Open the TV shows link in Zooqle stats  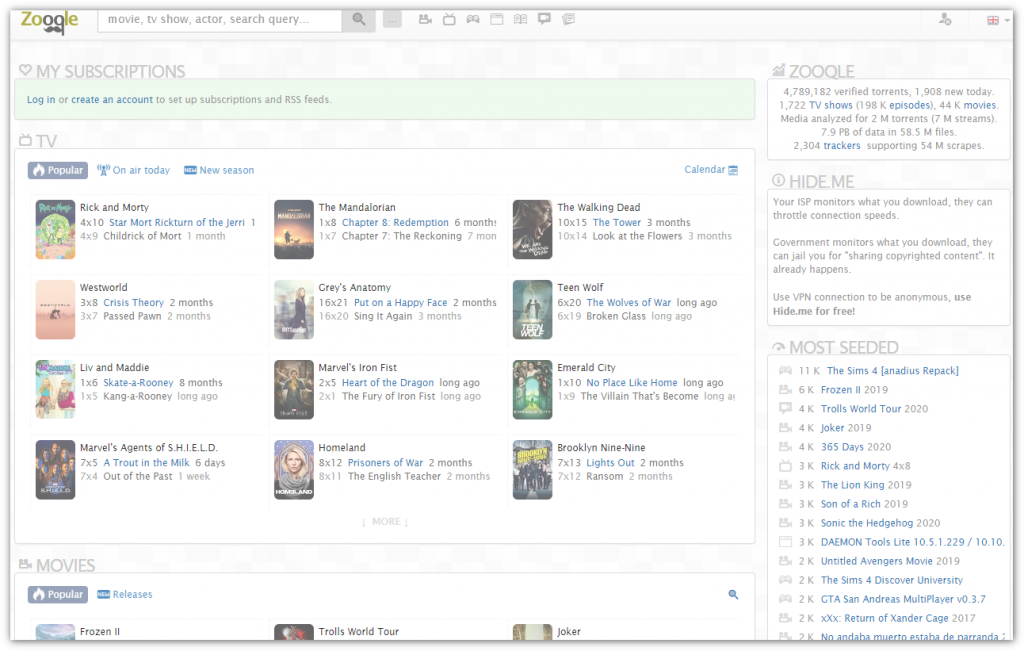tap(831, 105)
